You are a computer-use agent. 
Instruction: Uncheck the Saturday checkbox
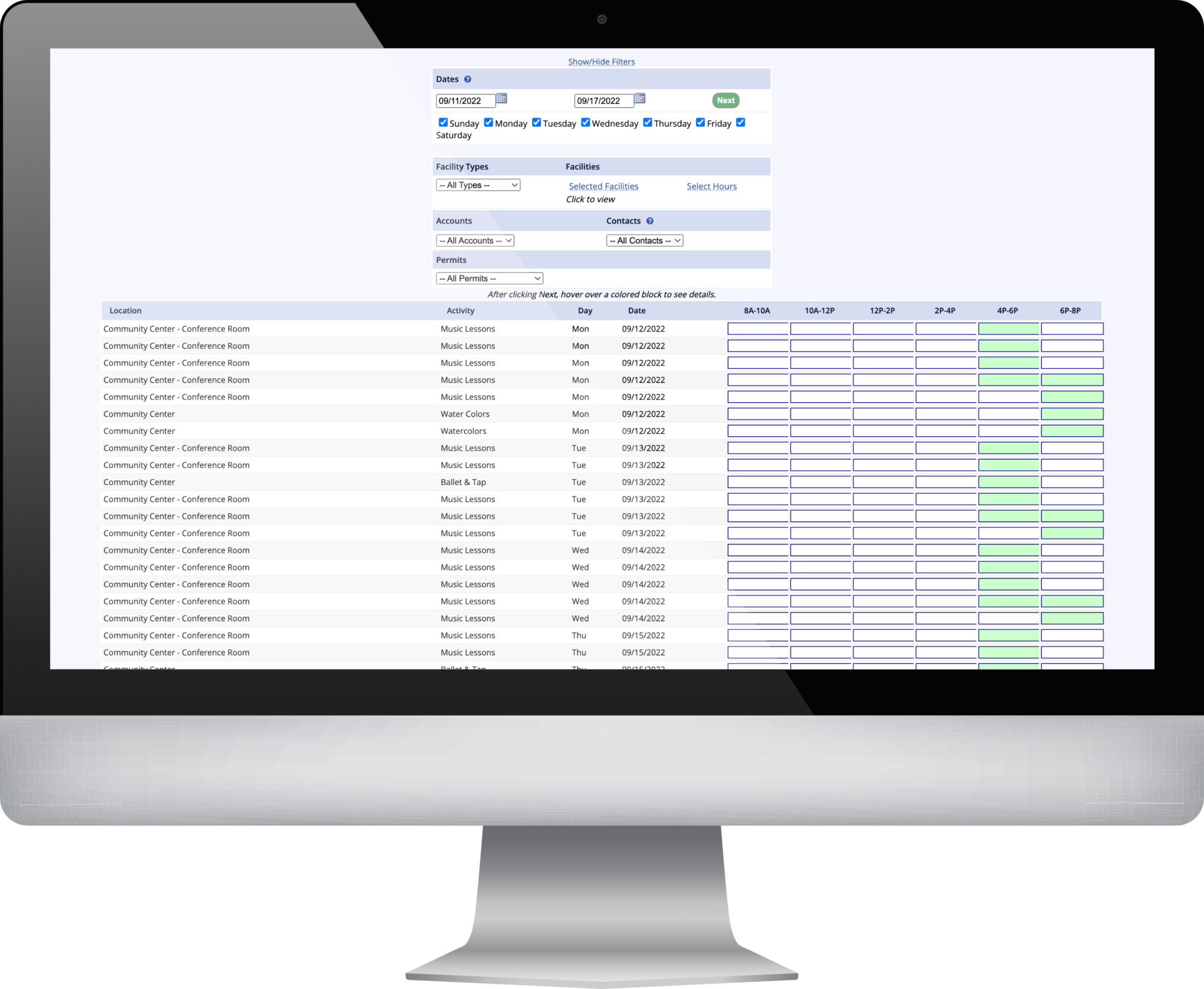click(x=741, y=122)
